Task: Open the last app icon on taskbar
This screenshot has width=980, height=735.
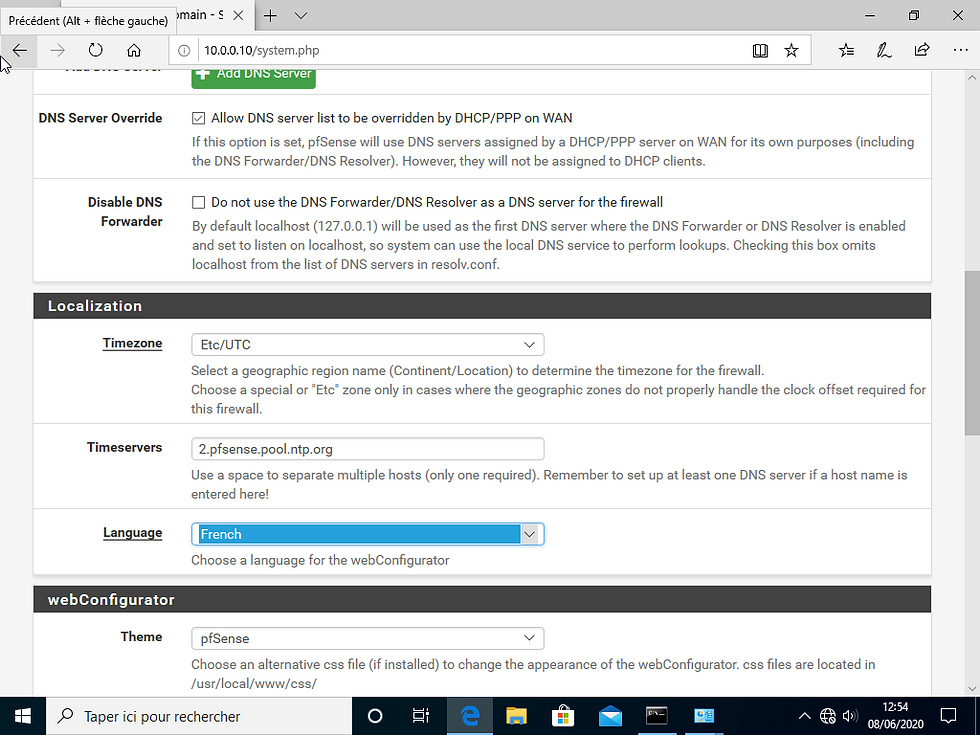Action: tap(704, 716)
